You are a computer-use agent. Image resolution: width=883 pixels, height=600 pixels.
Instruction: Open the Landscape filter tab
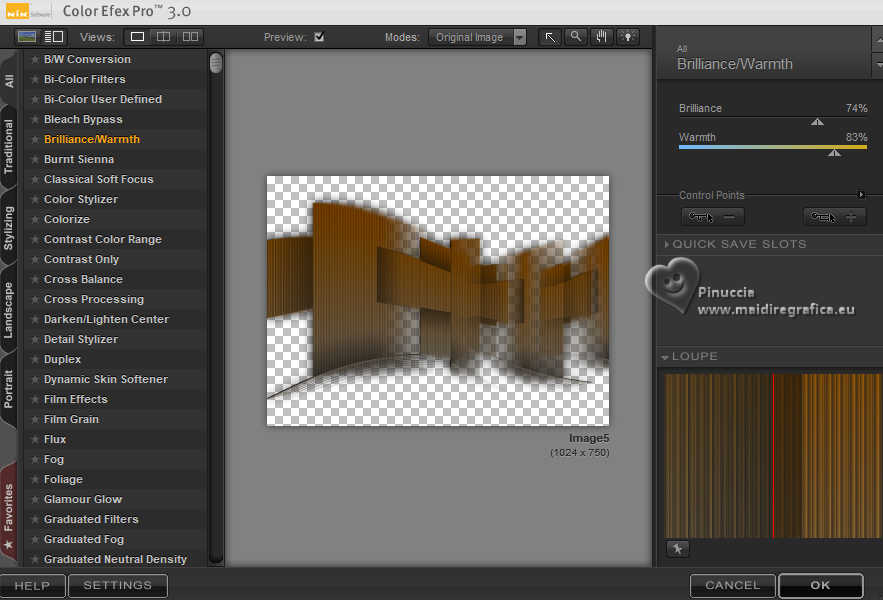pos(9,310)
